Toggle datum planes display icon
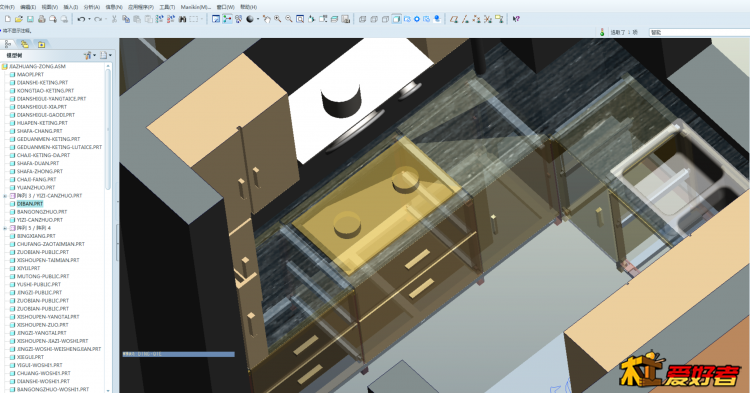 pyautogui.click(x=453, y=19)
